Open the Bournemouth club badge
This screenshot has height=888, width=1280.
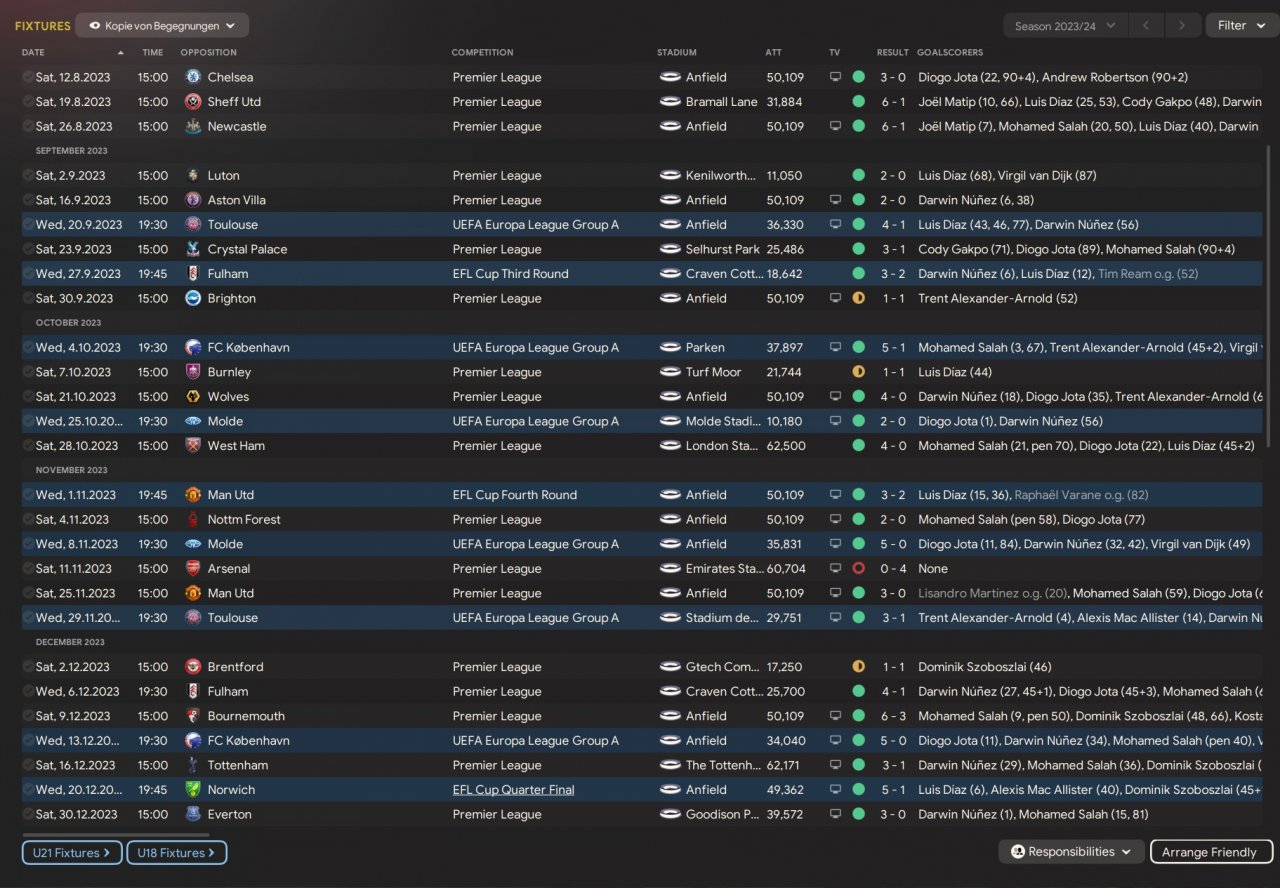tap(193, 716)
